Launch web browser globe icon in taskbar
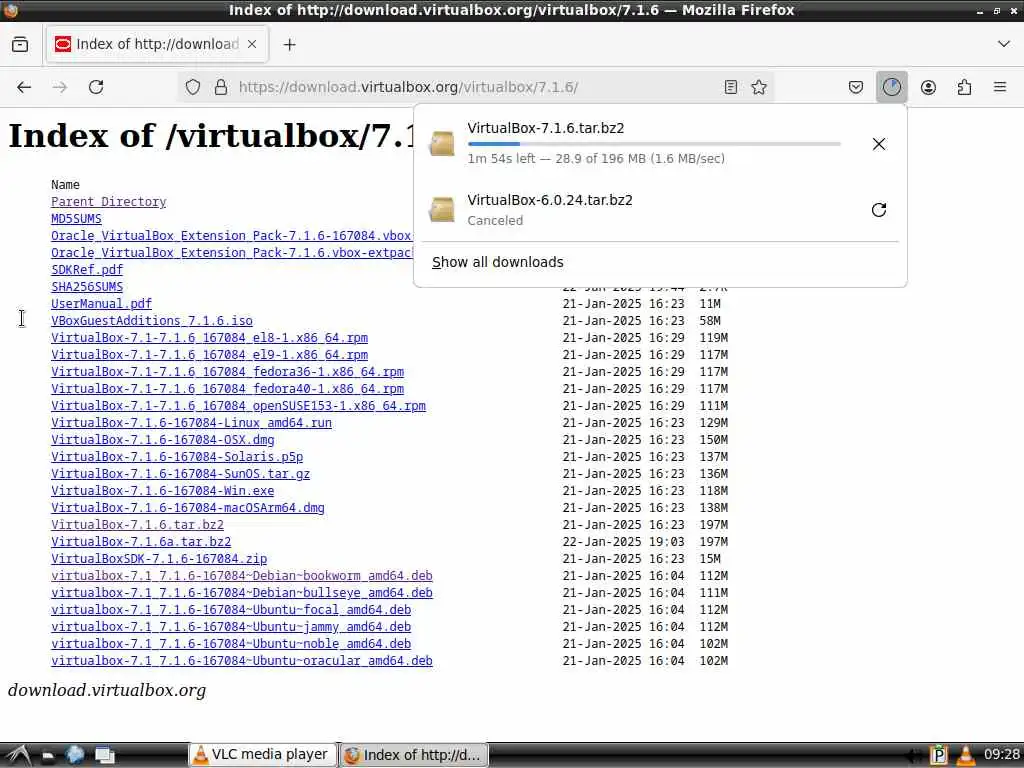Screen dimensions: 1024x768 click(75, 755)
